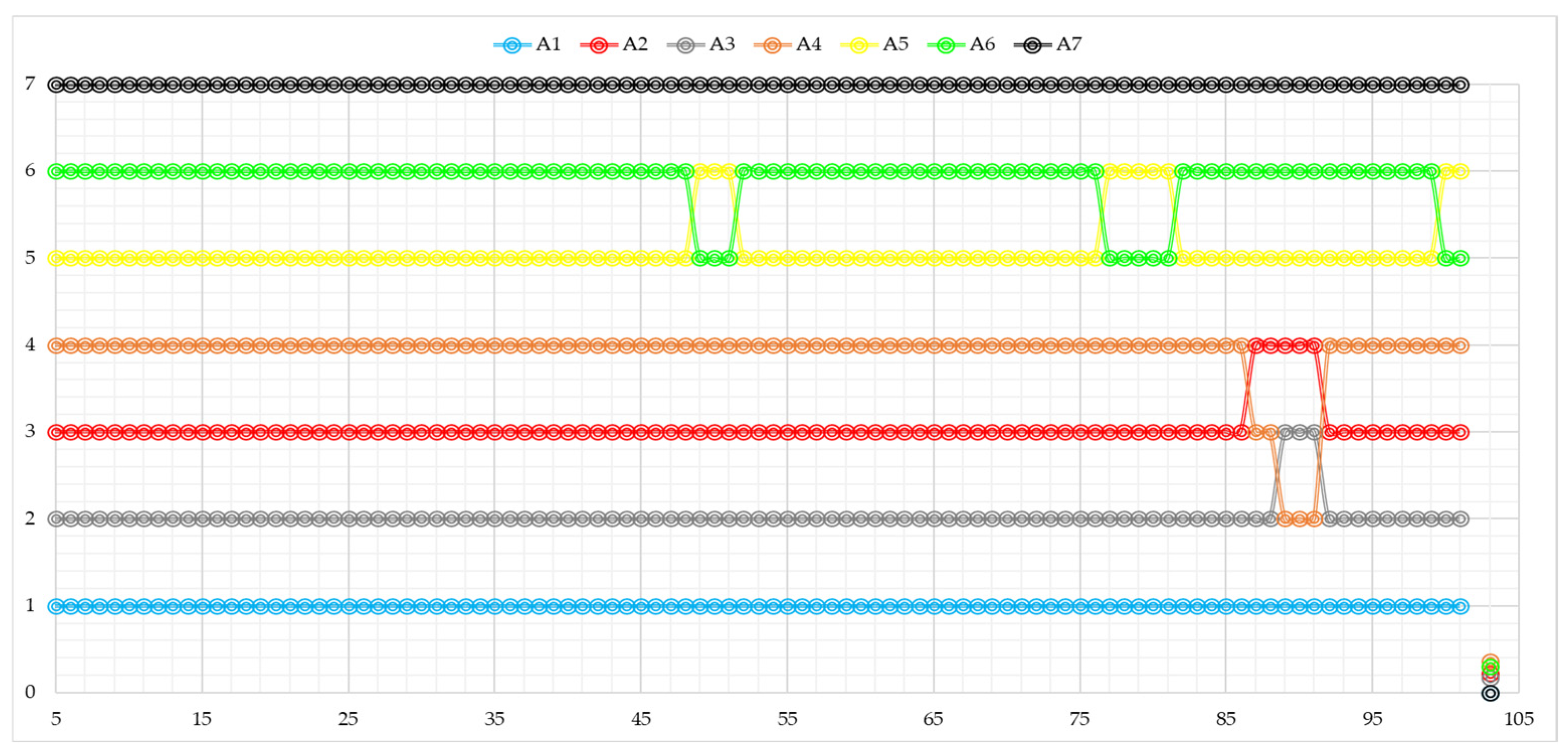Click the green A6 legend marker

click(946, 46)
